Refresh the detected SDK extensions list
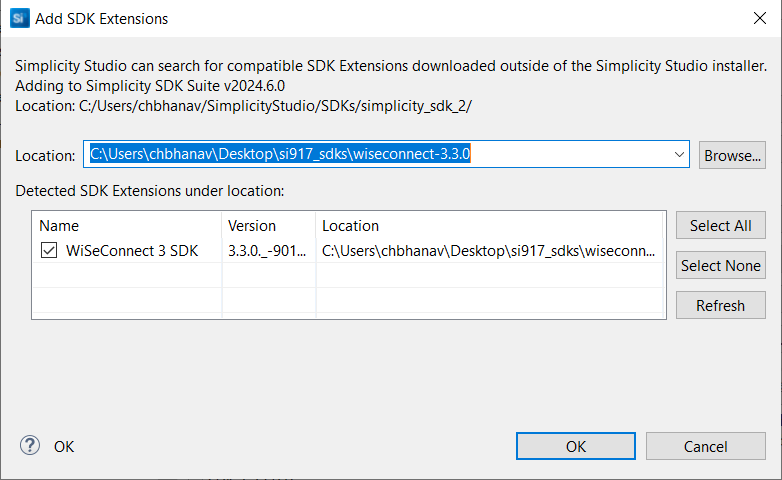This screenshot has width=782, height=480. point(721,306)
